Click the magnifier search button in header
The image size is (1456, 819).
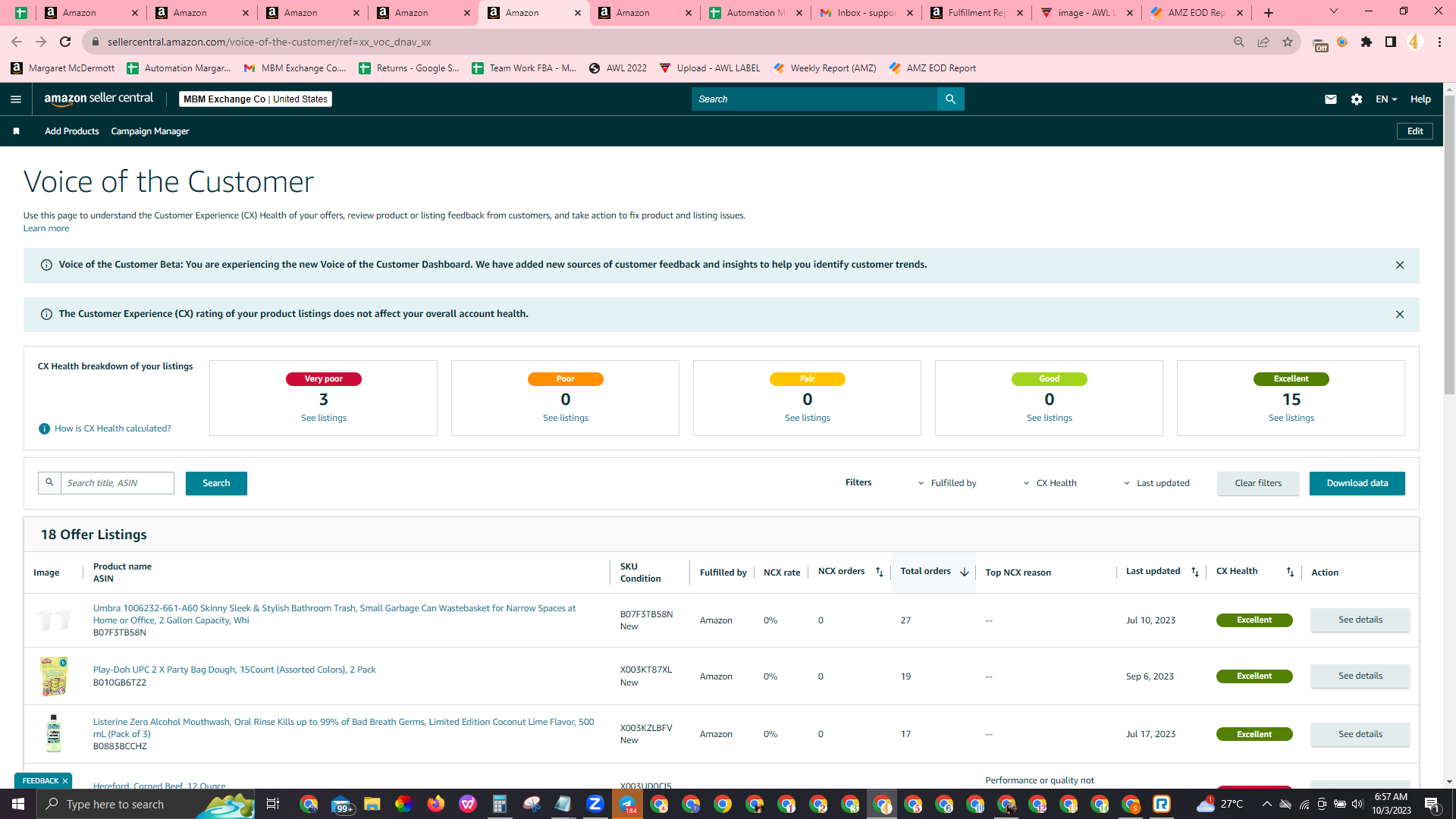coord(950,99)
